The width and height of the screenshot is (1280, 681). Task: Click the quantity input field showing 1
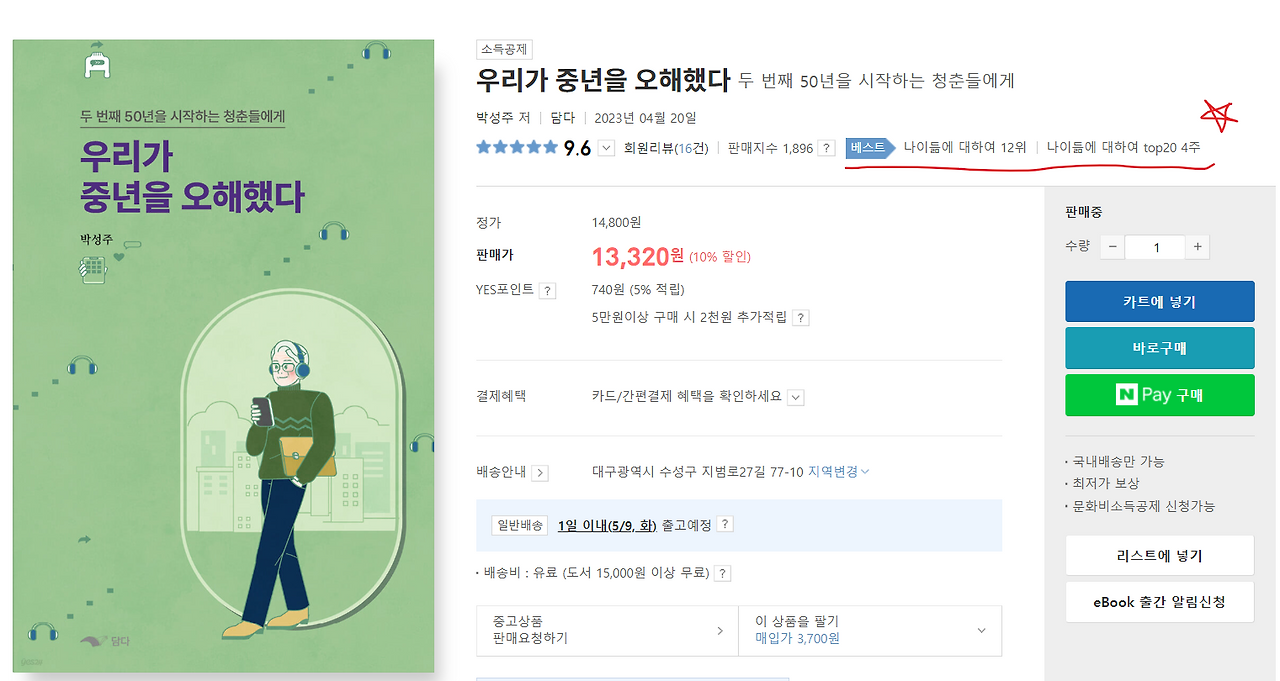tap(1158, 247)
